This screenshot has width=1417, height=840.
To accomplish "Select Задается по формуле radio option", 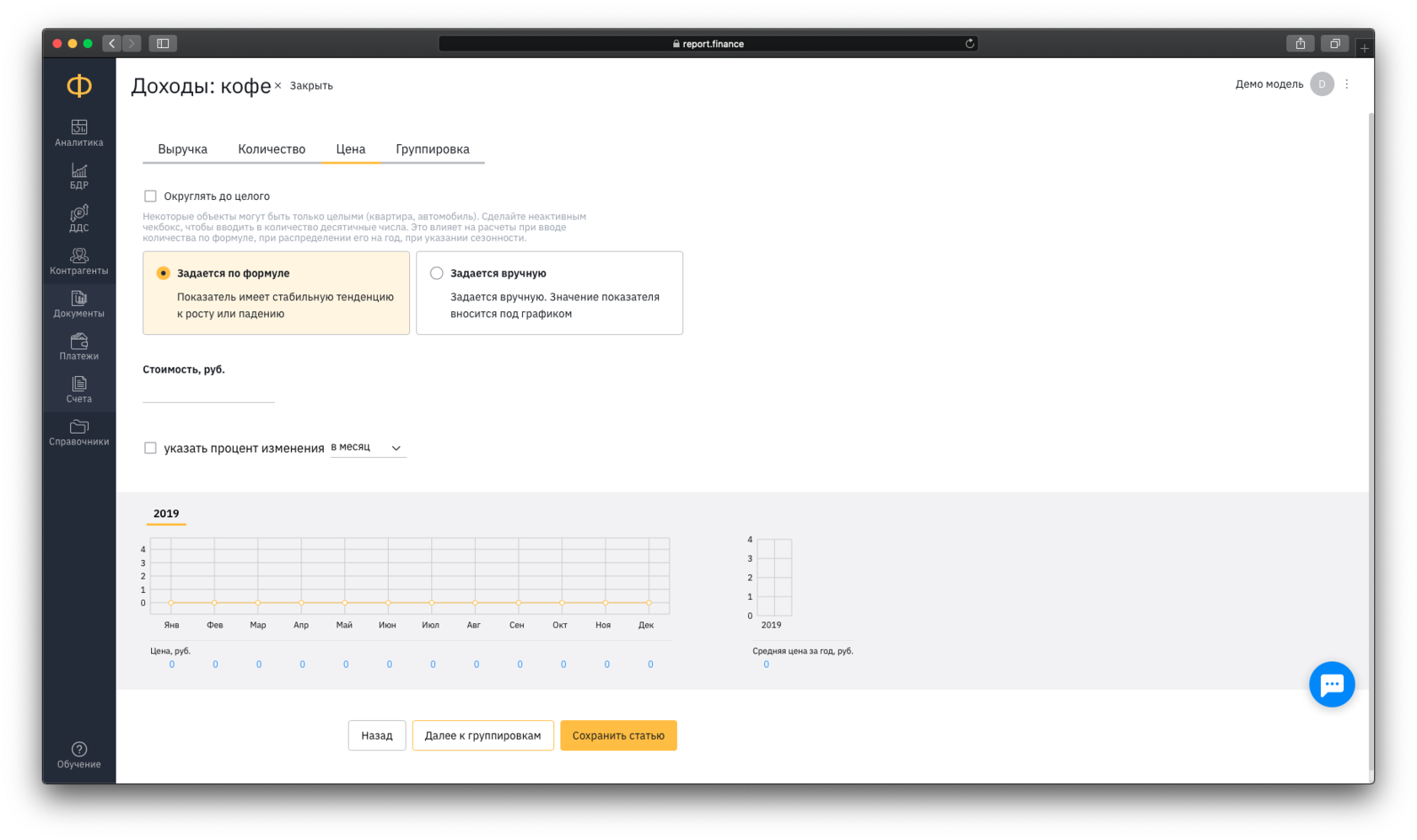I will (x=163, y=273).
